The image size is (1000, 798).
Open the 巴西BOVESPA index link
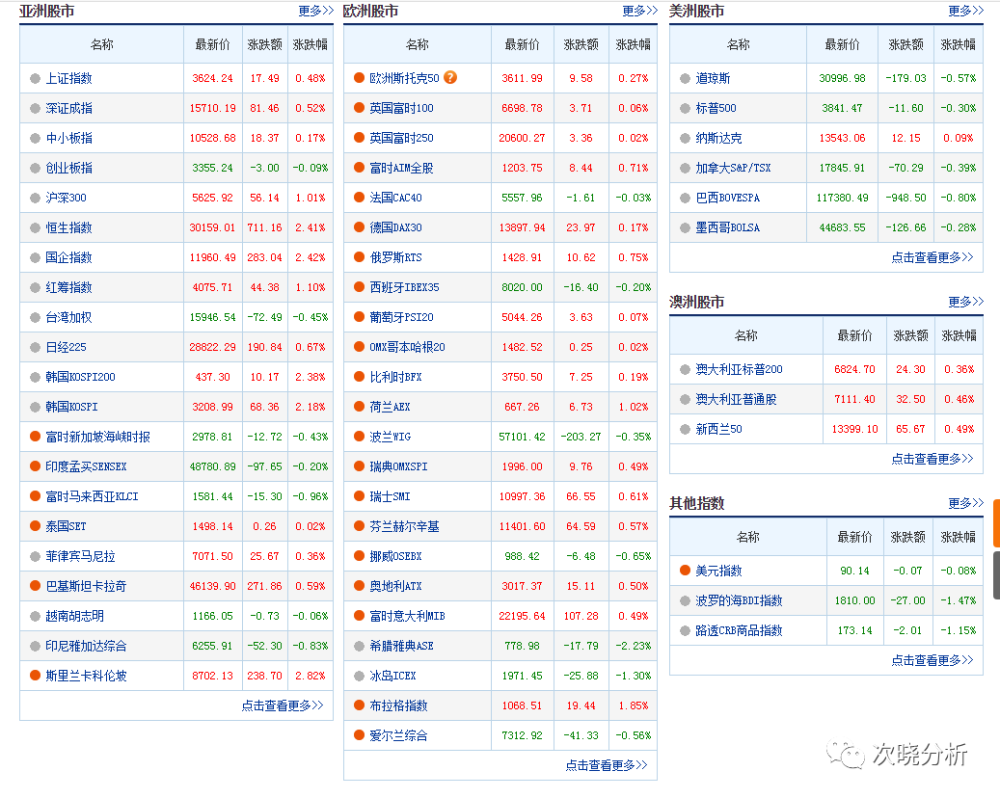[728, 198]
